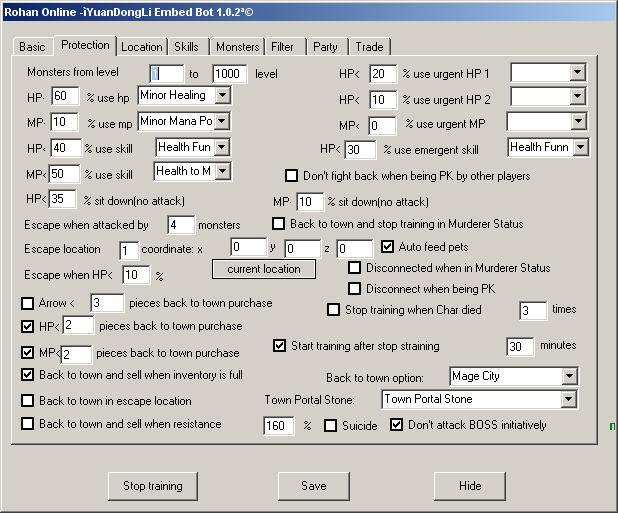This screenshot has width=618, height=513.
Task: Click the coordinate z field
Action: pyautogui.click(x=354, y=249)
